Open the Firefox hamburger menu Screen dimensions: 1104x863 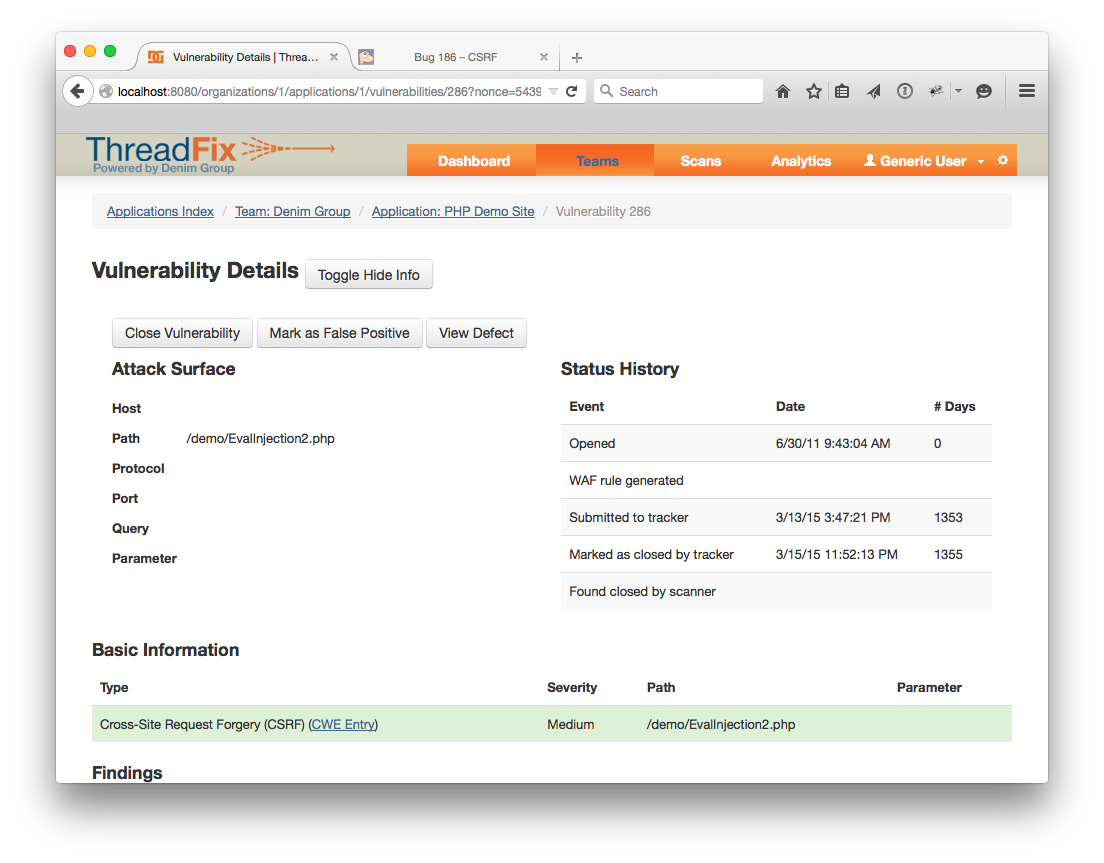click(1027, 91)
